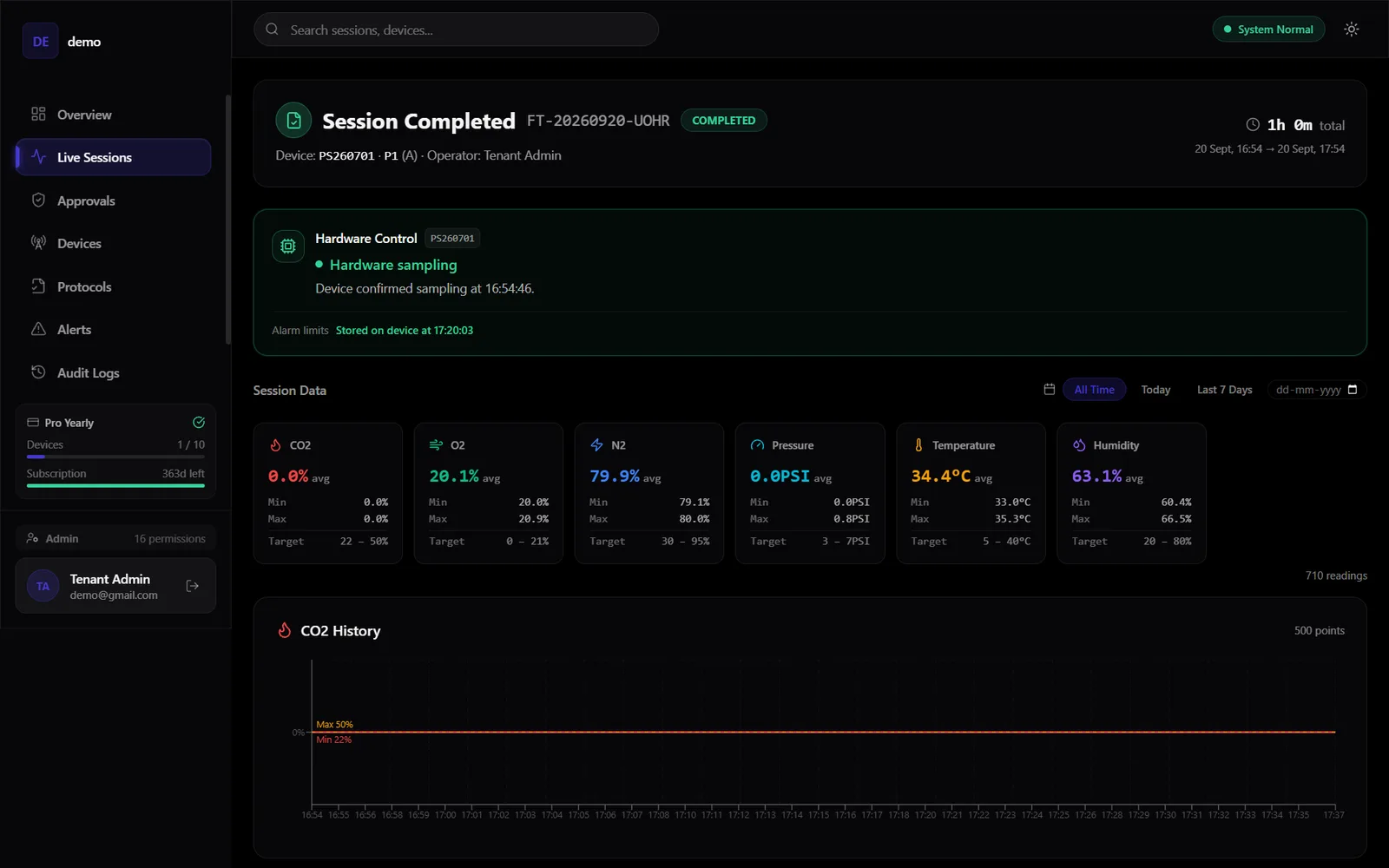1389x868 pixels.
Task: Filter session data to Today
Action: pyautogui.click(x=1155, y=390)
